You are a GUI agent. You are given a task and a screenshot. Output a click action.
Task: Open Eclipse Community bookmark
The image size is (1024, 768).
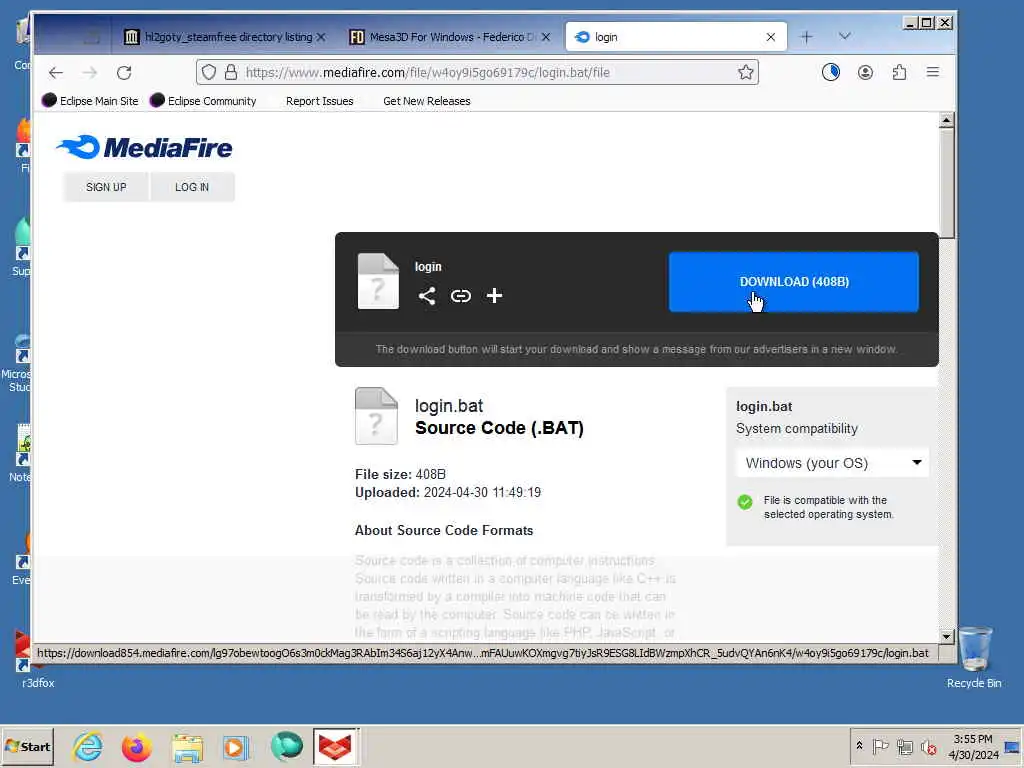pos(203,101)
